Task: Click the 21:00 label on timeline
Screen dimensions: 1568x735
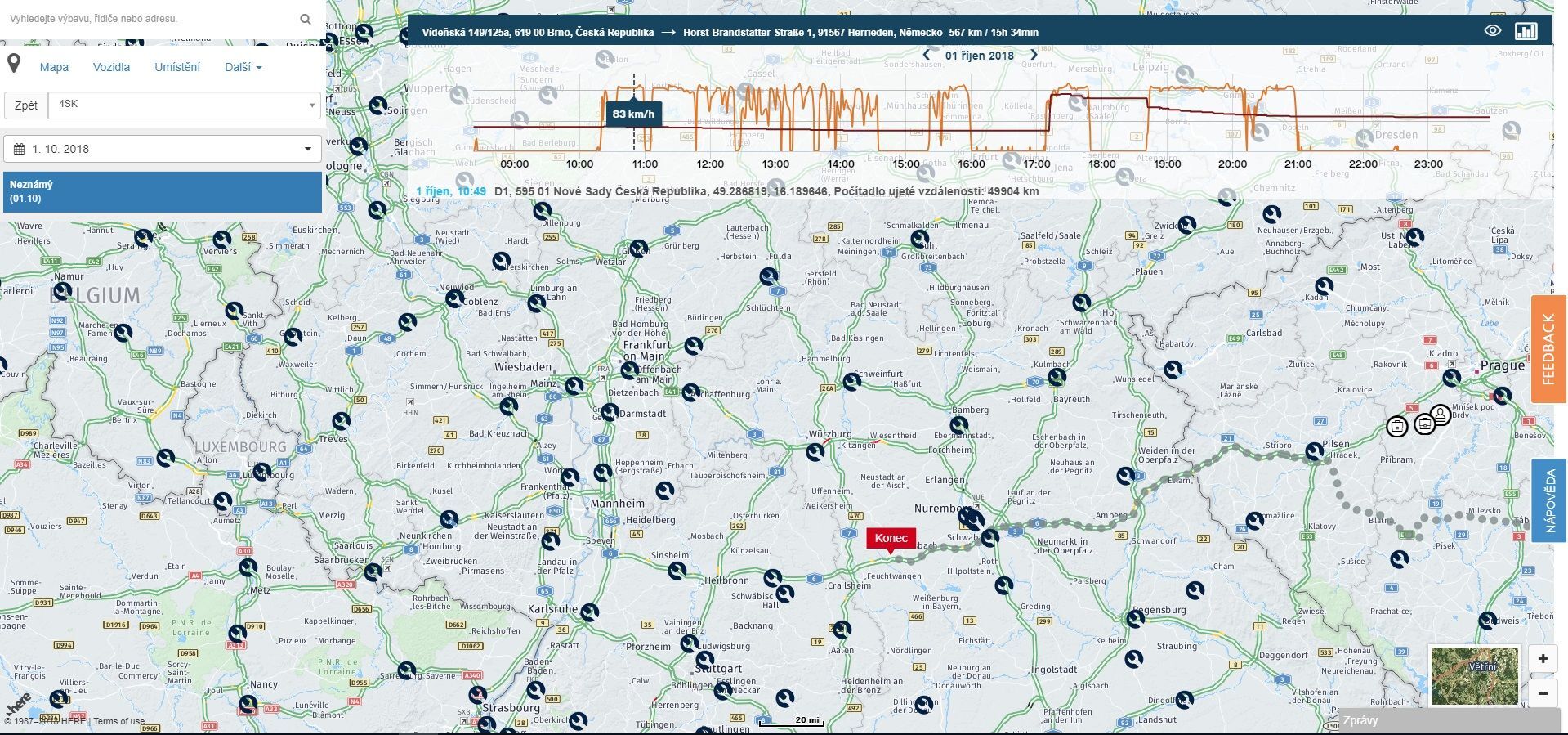Action: [x=1298, y=164]
